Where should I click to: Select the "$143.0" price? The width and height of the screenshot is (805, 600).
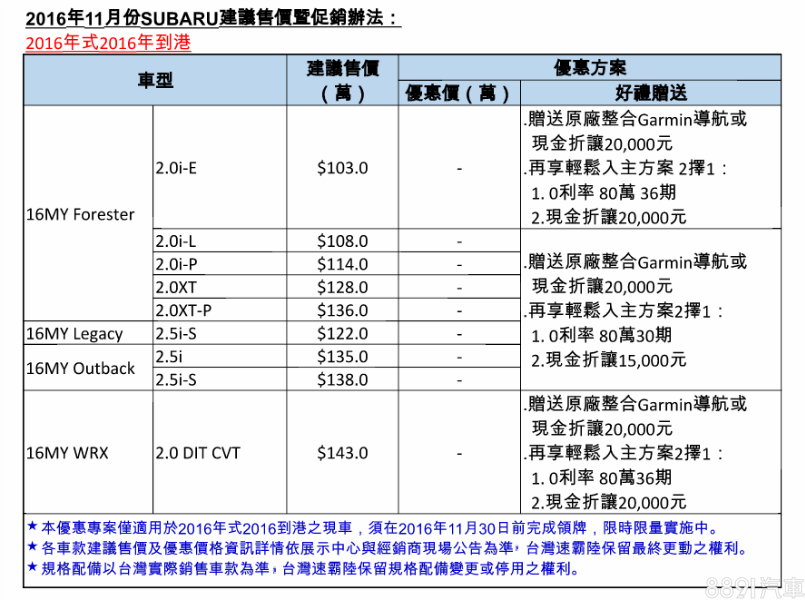[x=342, y=453]
